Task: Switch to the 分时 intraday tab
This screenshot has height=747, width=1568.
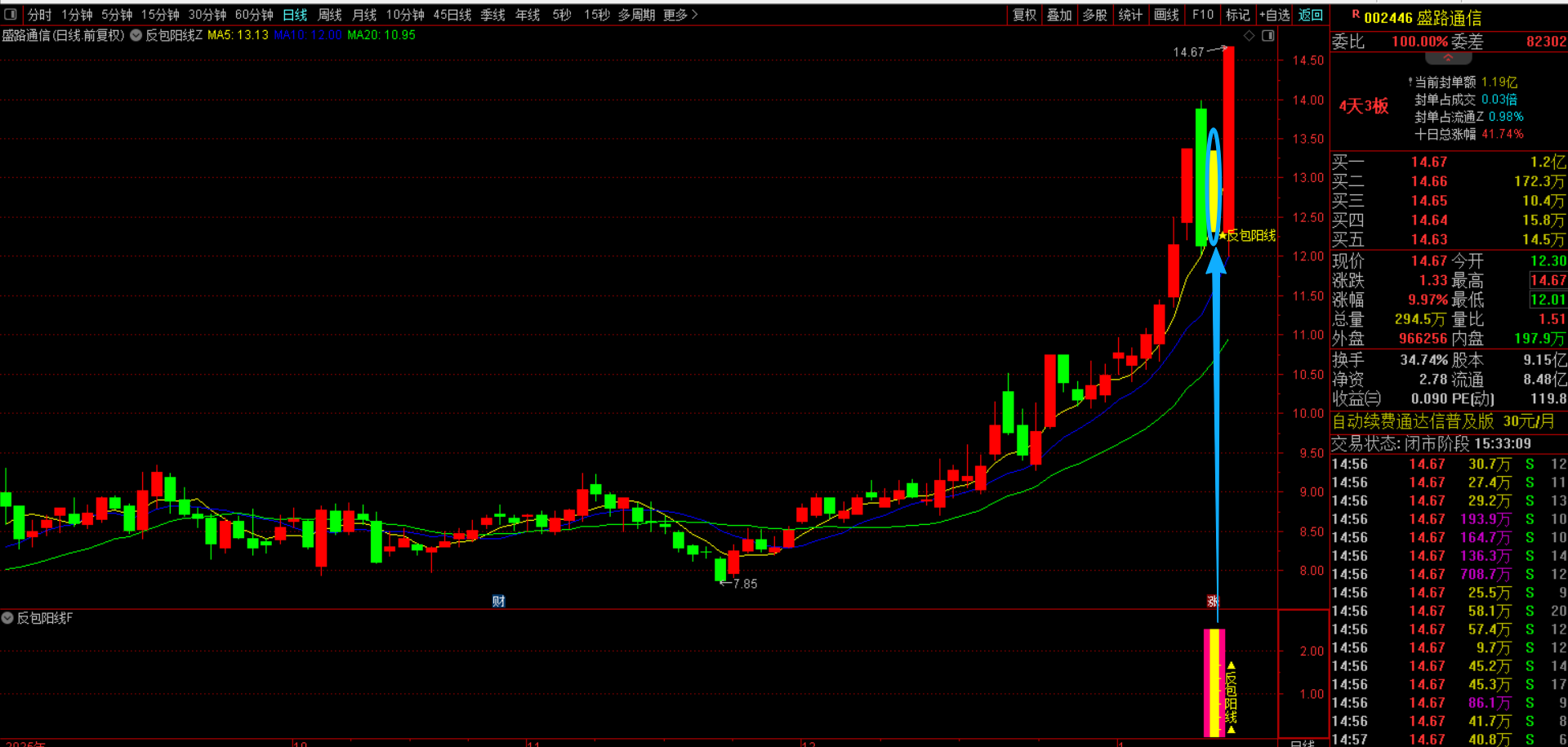Action: click(x=39, y=15)
